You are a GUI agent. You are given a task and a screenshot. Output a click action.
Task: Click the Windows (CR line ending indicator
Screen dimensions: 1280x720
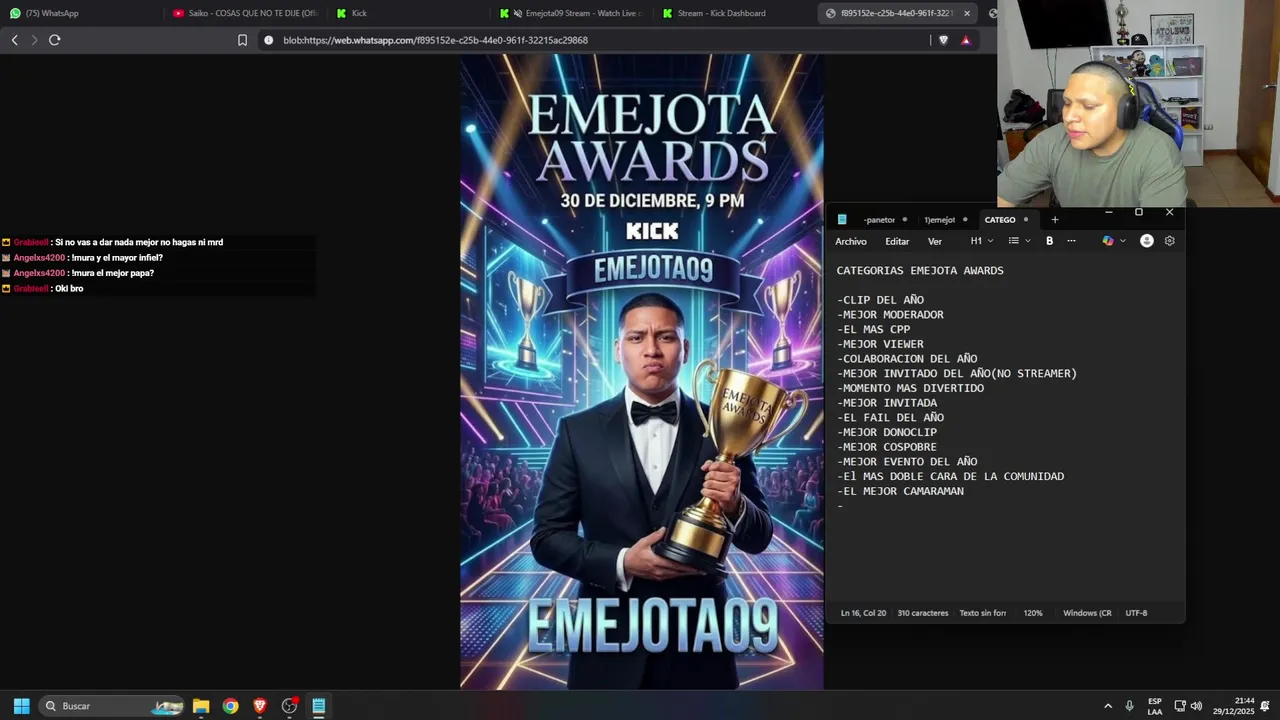click(x=1087, y=613)
